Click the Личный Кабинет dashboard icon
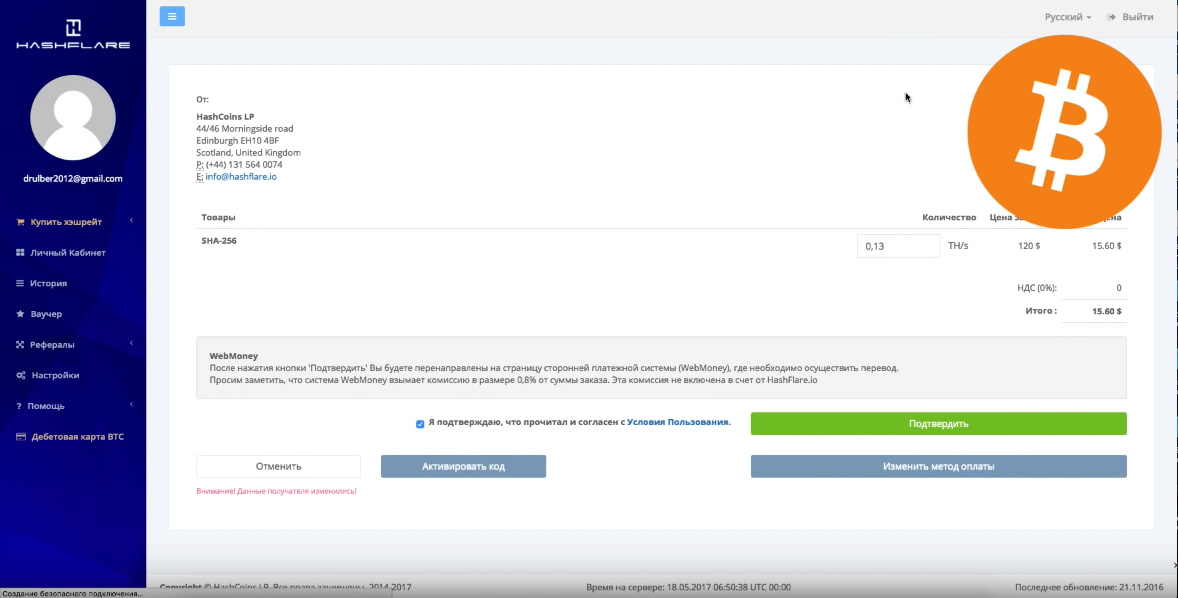Image resolution: width=1178 pixels, height=598 pixels. coord(20,253)
